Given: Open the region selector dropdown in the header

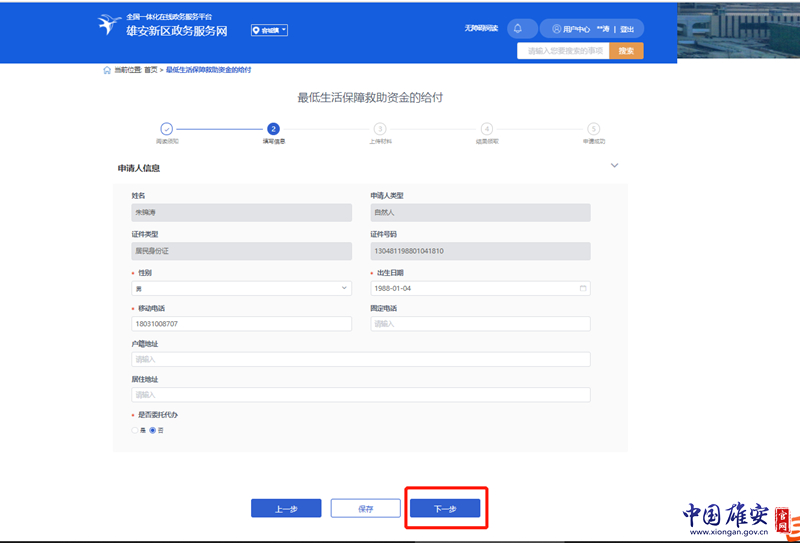Looking at the screenshot, I should click(x=269, y=30).
